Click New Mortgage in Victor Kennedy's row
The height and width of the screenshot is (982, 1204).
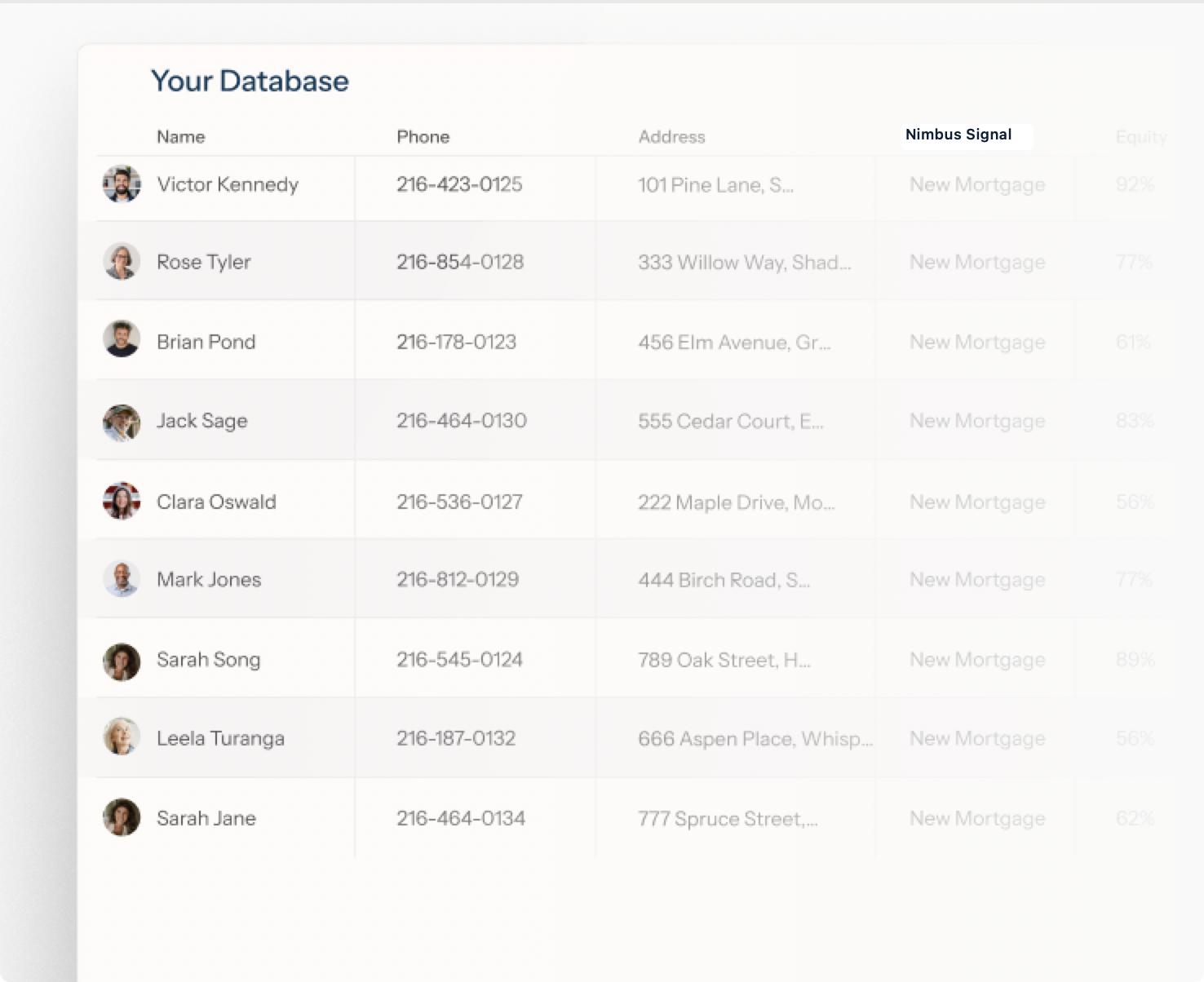[x=977, y=185]
